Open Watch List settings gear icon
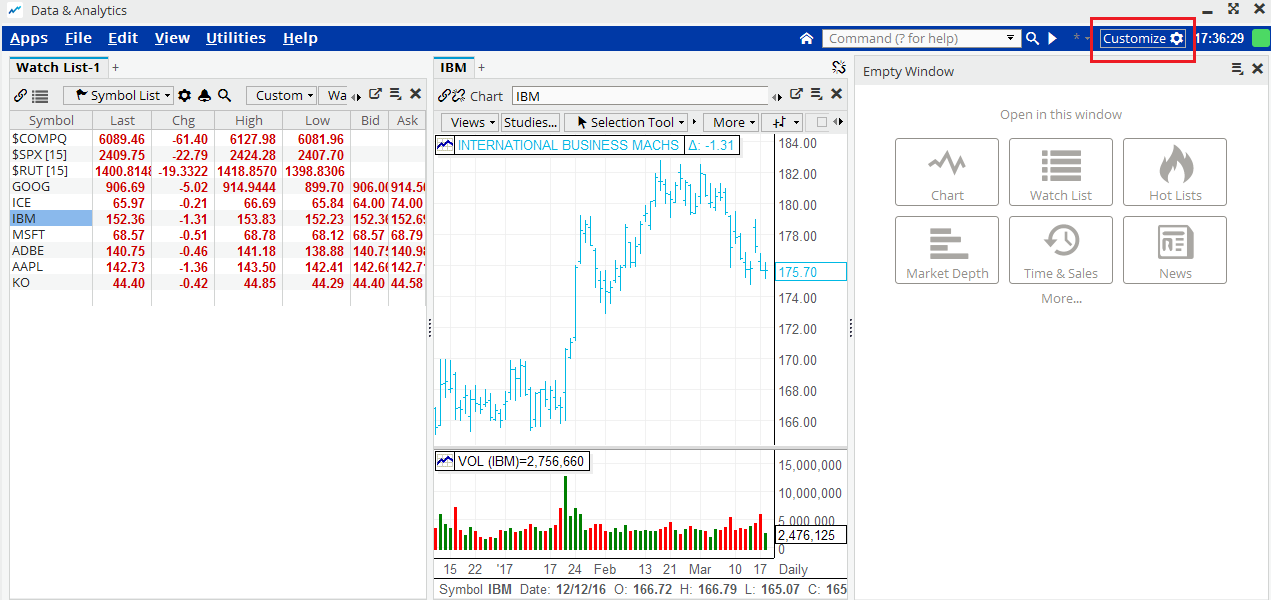 click(184, 95)
